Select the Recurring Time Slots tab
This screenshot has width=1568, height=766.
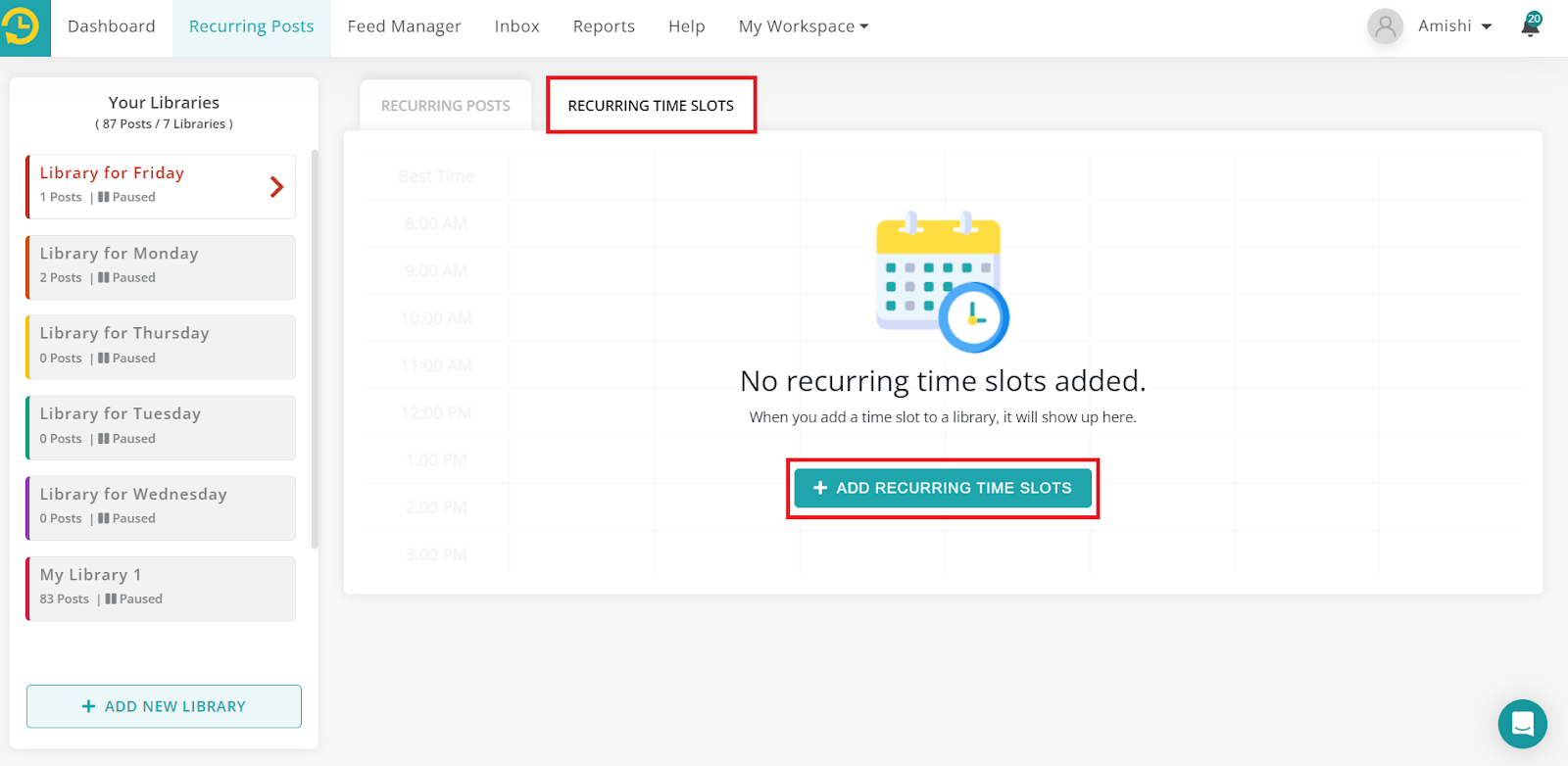point(651,106)
